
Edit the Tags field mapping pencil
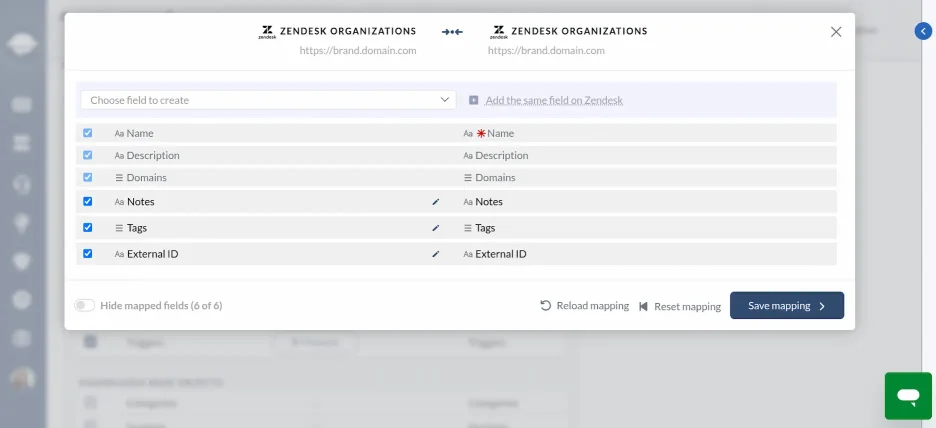tap(435, 228)
